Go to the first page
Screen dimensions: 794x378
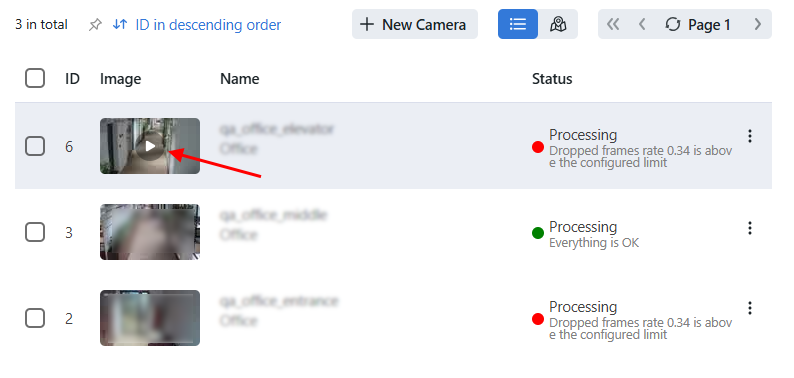(613, 24)
